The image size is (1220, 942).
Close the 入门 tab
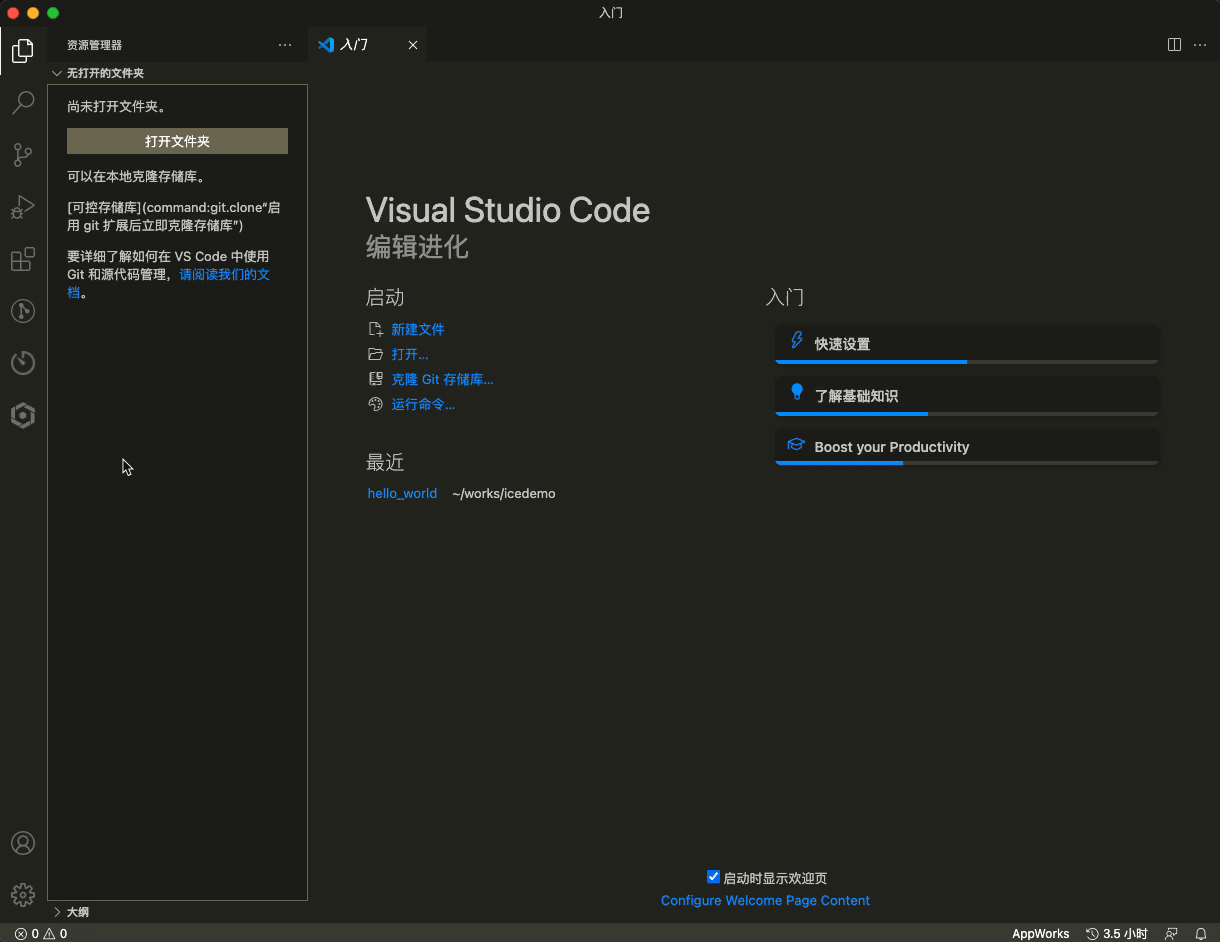coord(413,45)
